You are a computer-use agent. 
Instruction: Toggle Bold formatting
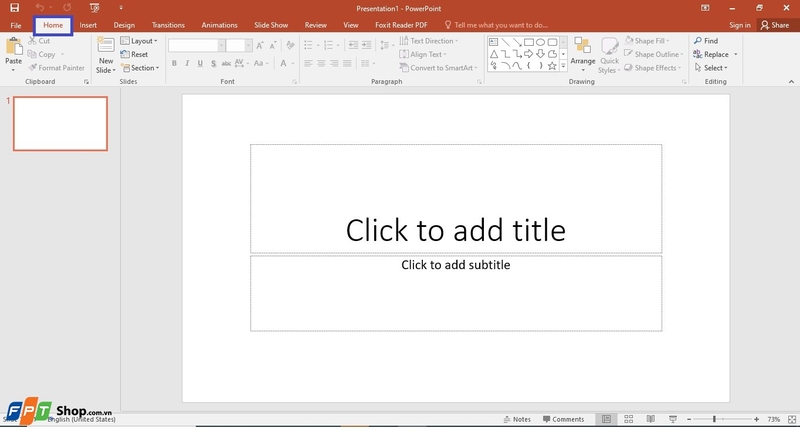[174, 63]
